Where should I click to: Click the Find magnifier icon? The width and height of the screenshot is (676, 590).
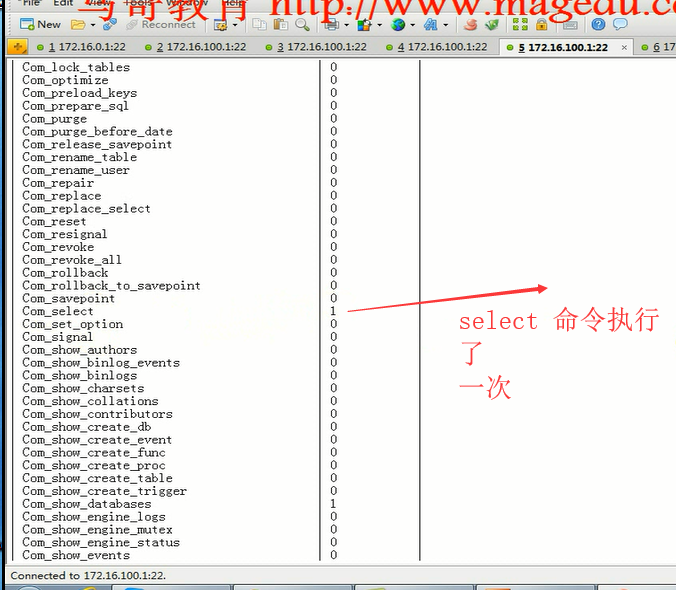(302, 25)
